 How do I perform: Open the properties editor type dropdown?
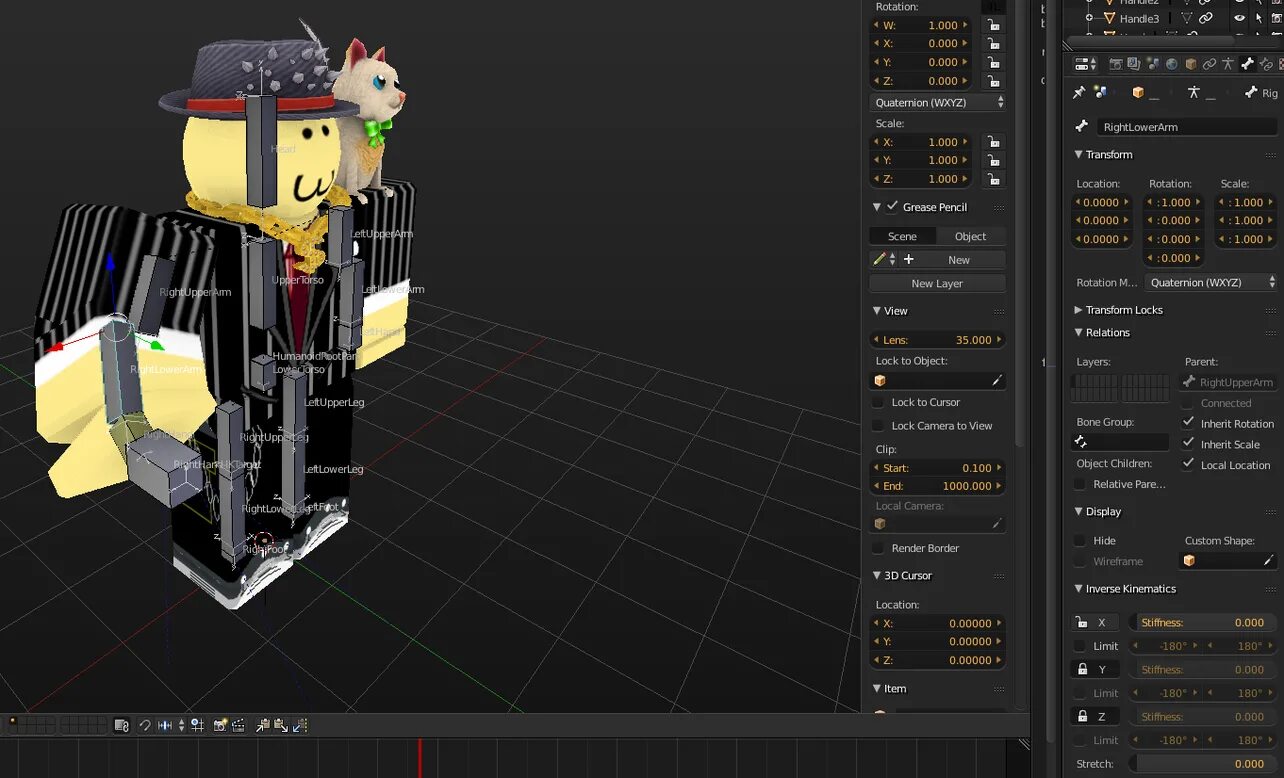(1086, 64)
